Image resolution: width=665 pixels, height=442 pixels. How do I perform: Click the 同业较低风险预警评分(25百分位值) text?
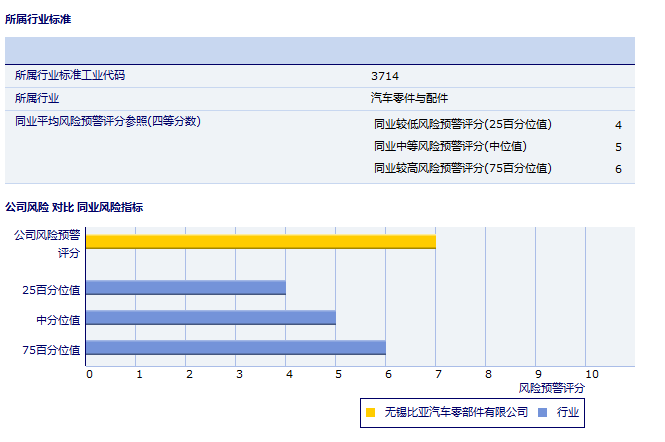click(462, 125)
